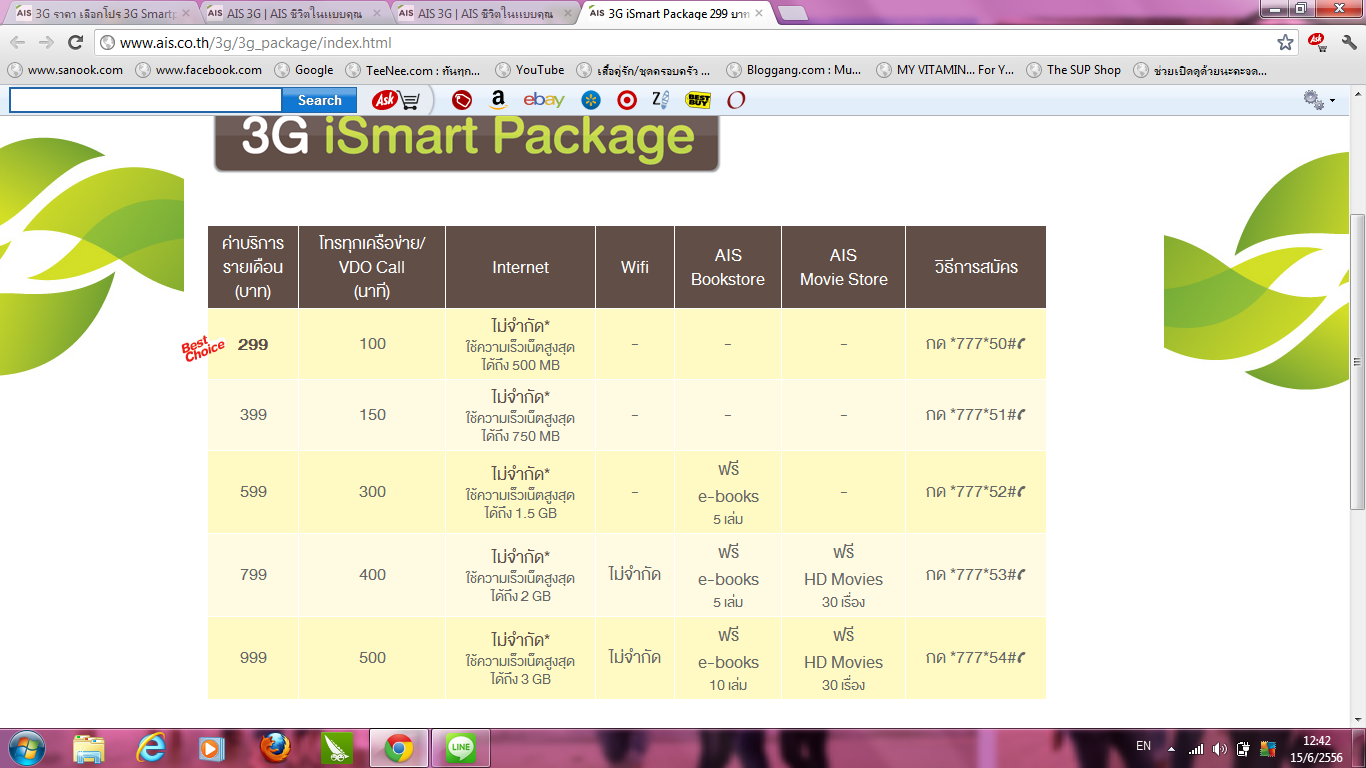
Task: Click the 599 package price cell
Action: 253,492
